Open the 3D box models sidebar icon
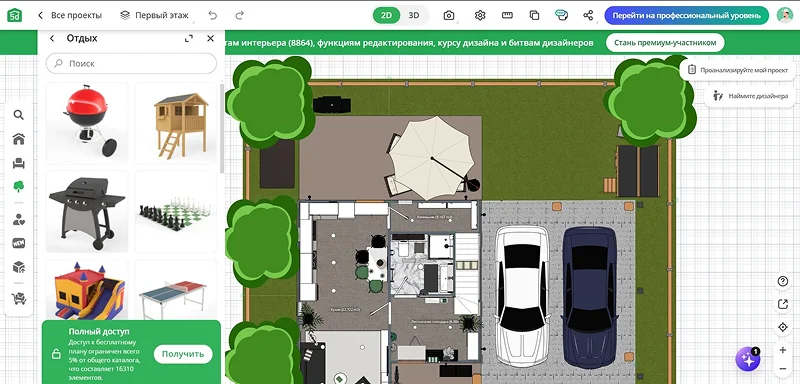Viewport: 800px width, 384px height. 19,267
